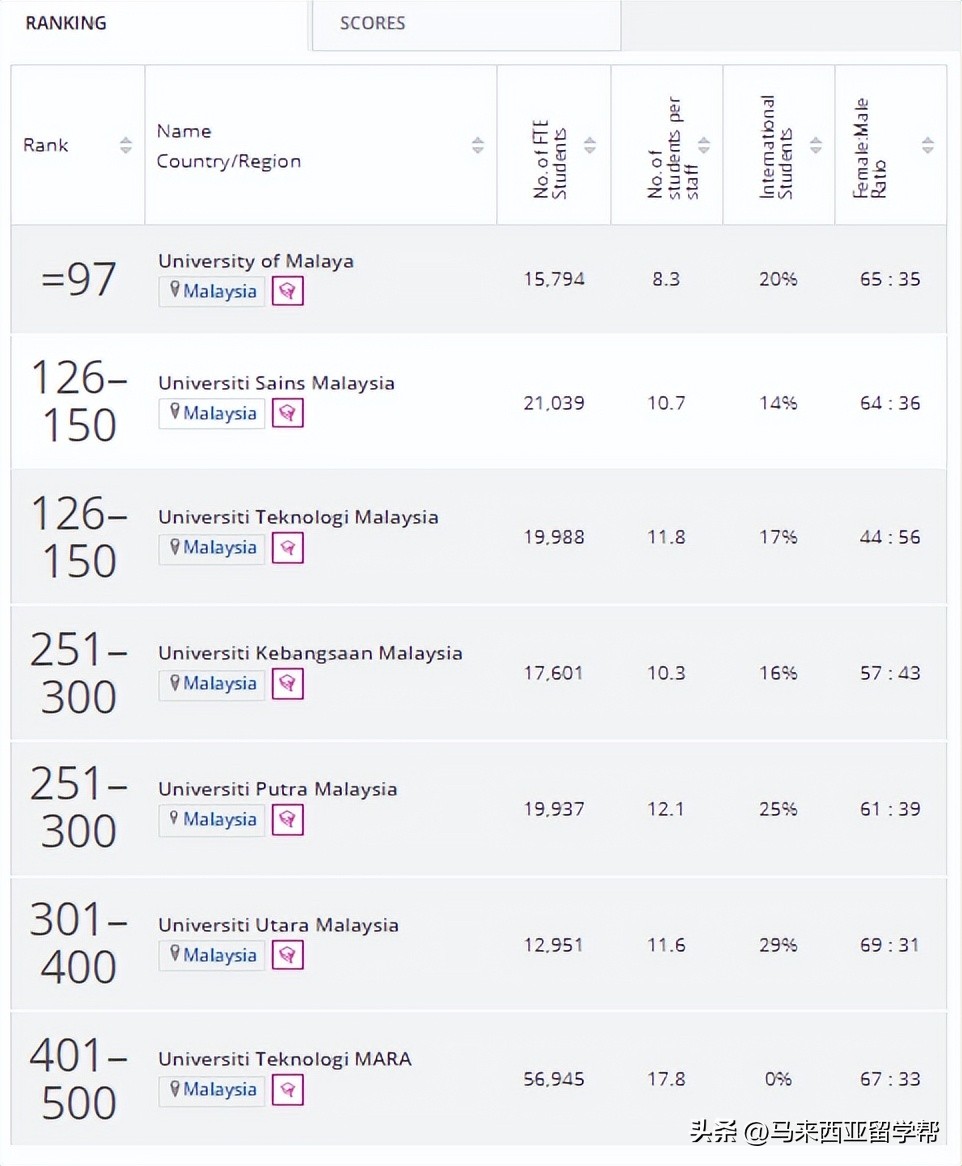962x1166 pixels.
Task: Click the purple badge icon for Universiti Sains Malaysia
Action: pos(288,414)
